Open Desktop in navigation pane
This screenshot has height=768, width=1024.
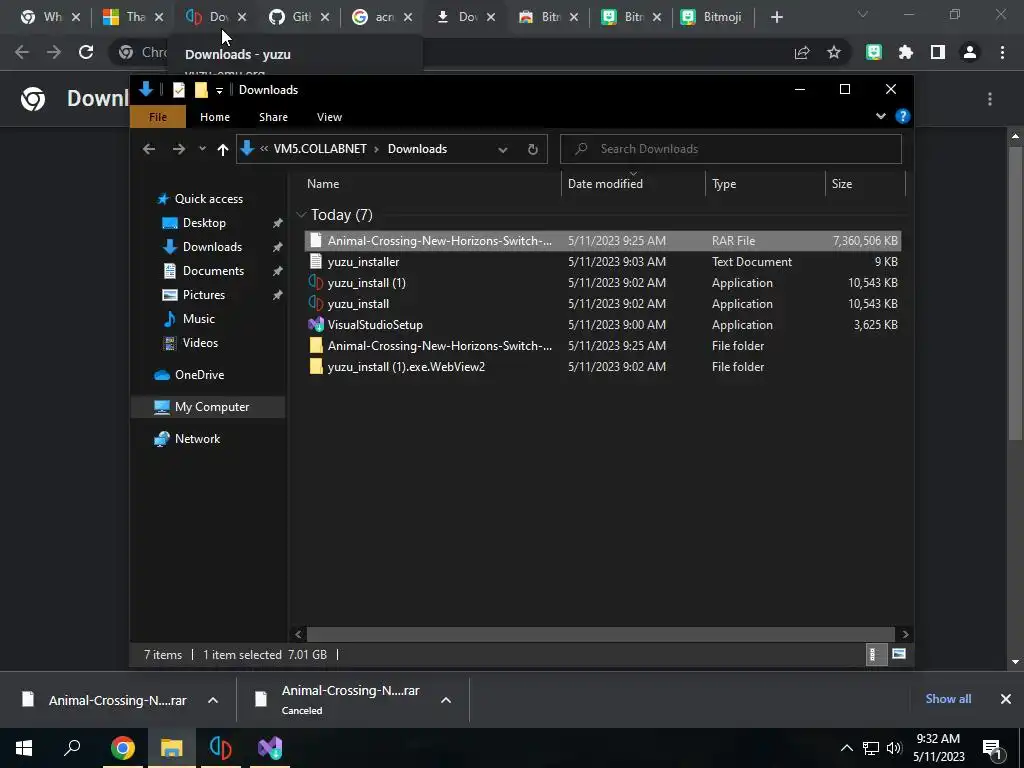[204, 223]
